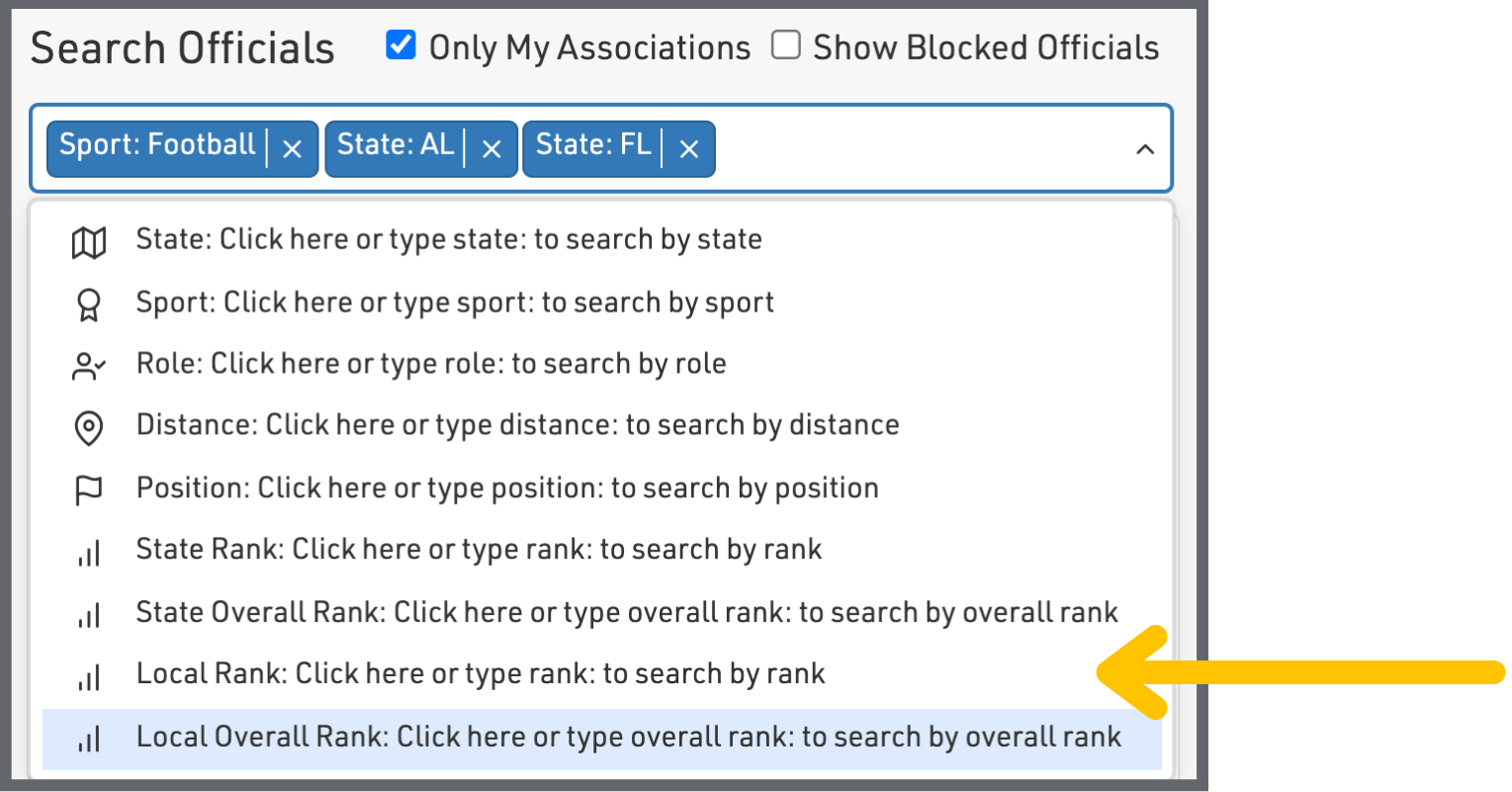This screenshot has width=1512, height=792.
Task: Choose the search by sport option
Action: pyautogui.click(x=455, y=303)
